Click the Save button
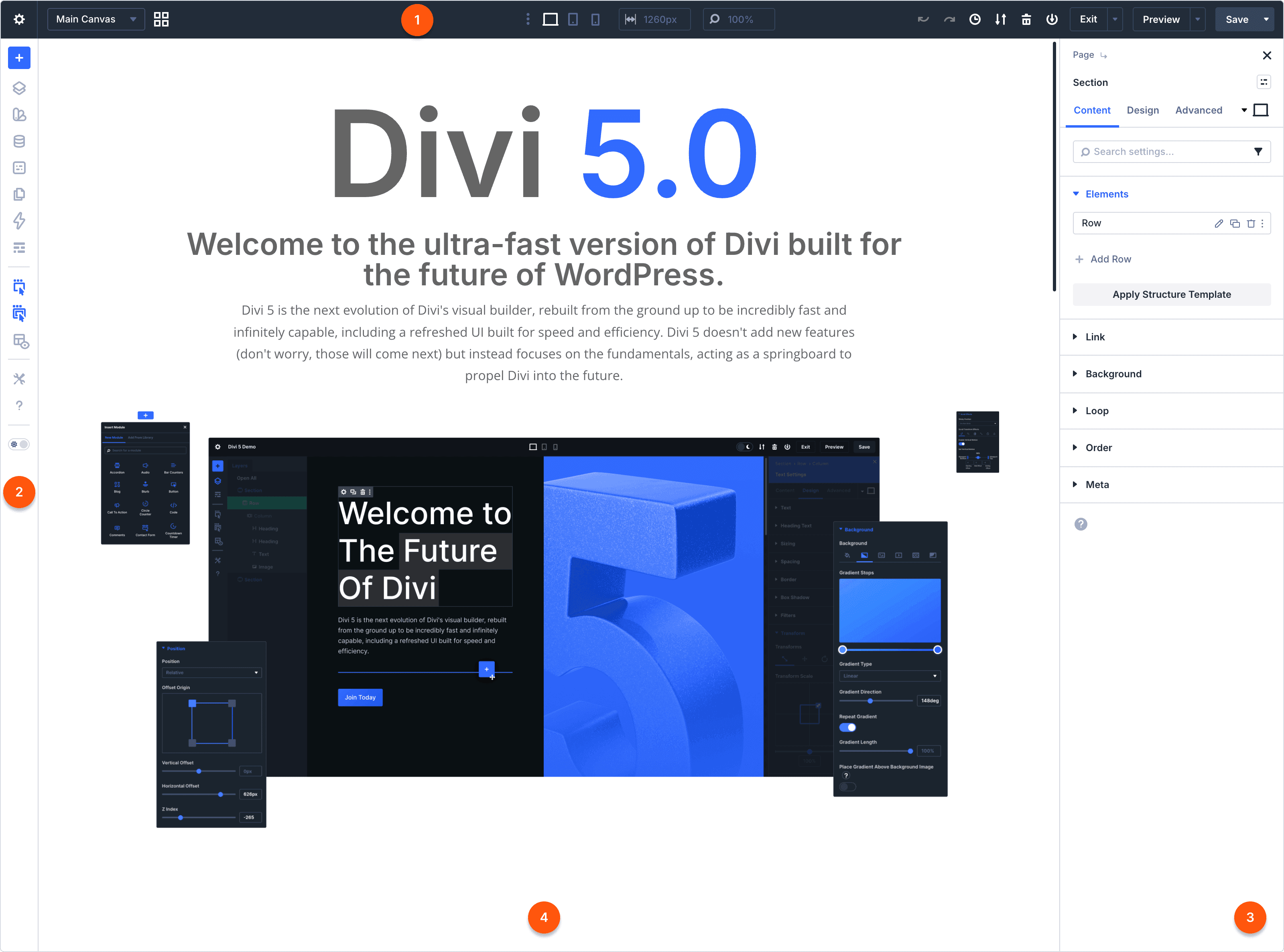 click(1237, 20)
